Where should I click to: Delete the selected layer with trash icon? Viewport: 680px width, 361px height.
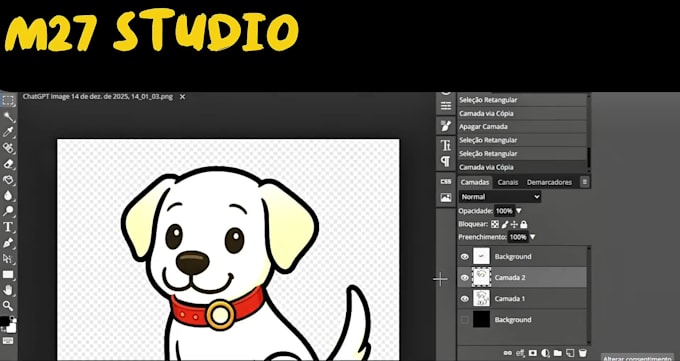pyautogui.click(x=583, y=353)
